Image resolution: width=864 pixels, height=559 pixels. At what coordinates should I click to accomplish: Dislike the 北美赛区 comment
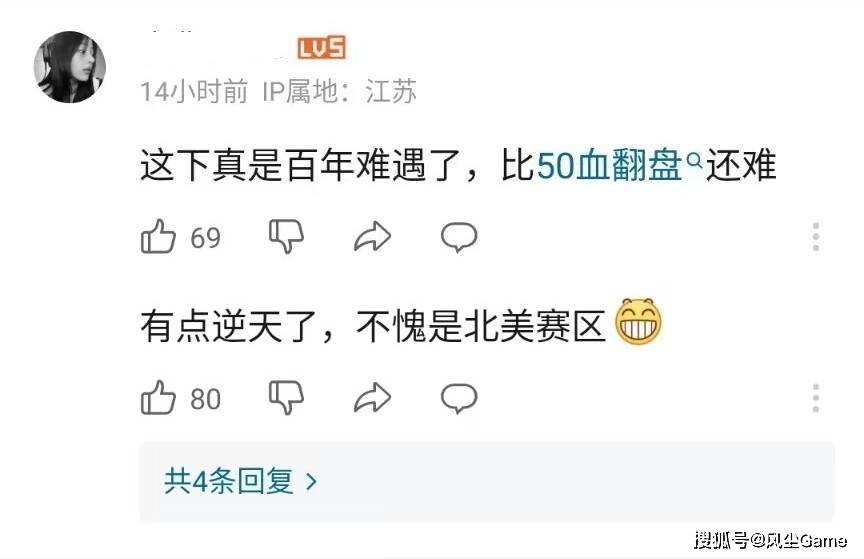(x=287, y=397)
